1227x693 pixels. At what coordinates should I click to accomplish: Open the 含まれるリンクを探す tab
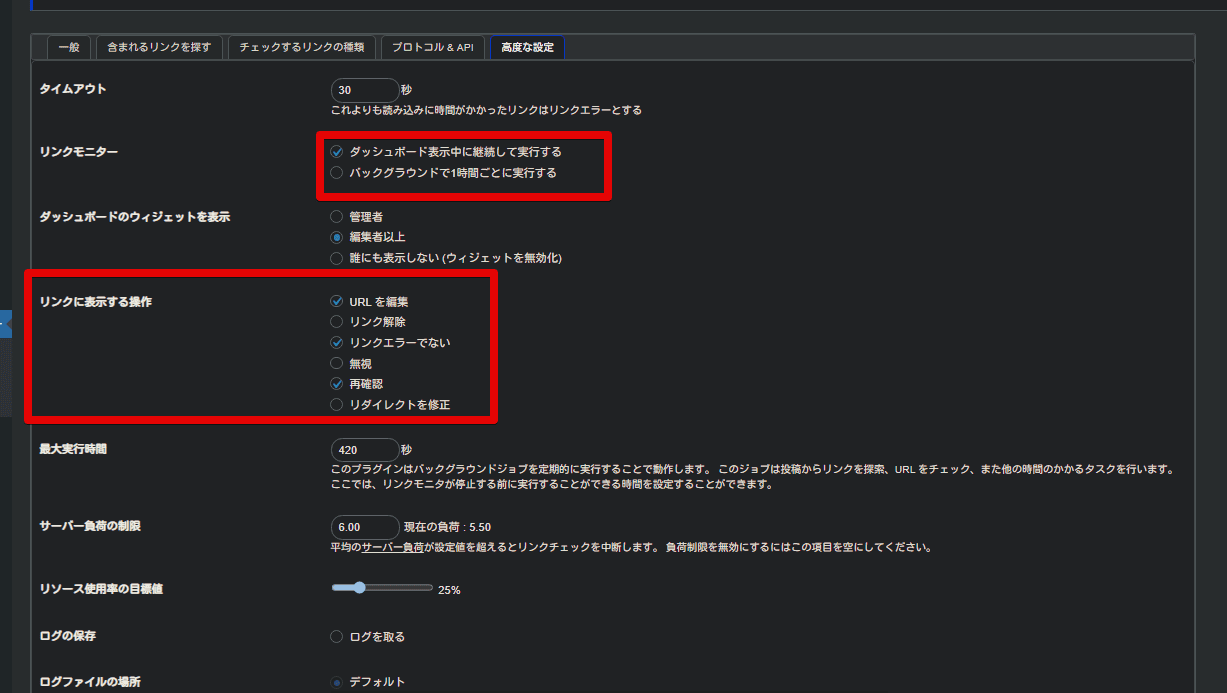coord(159,47)
